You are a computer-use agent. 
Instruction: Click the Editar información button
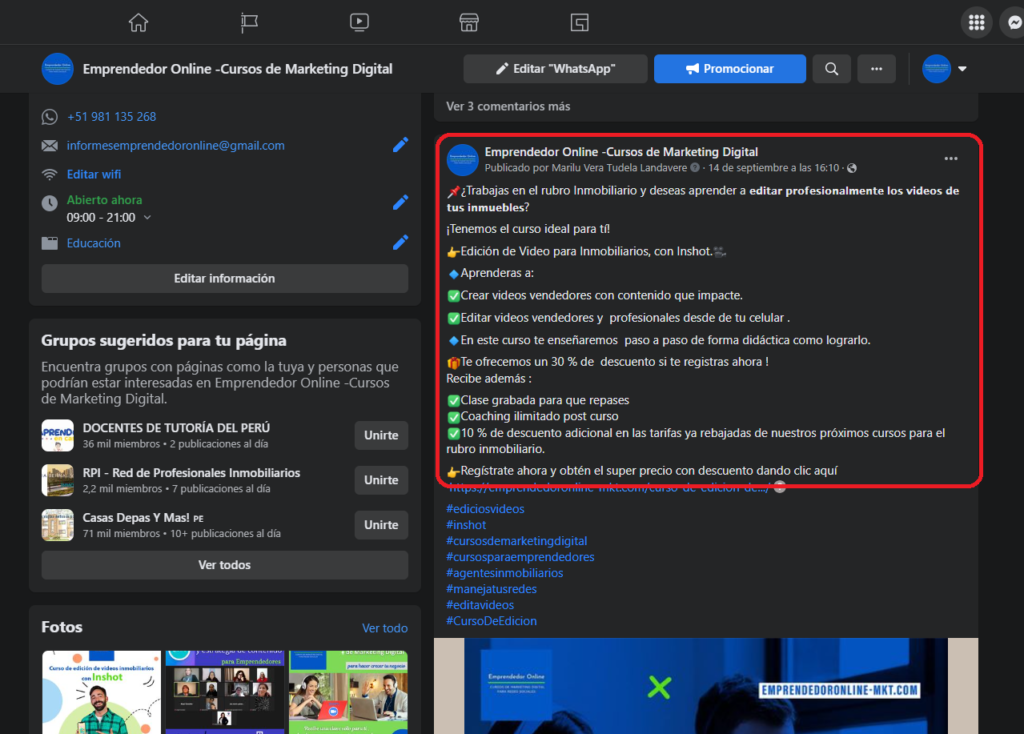pos(224,278)
